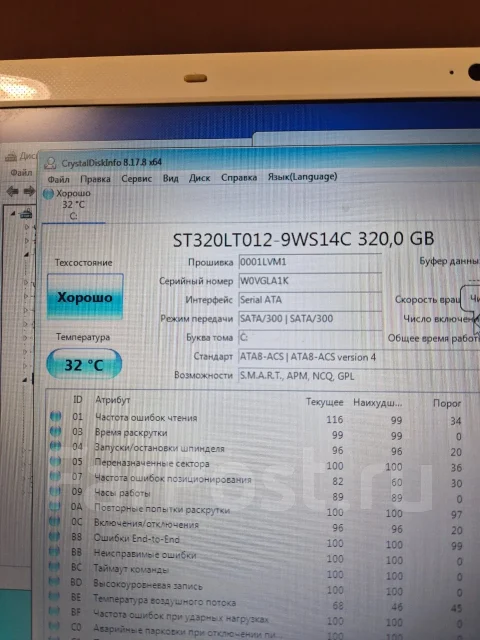Open the Справка menu
Screen dimensions: 480x640
click(239, 178)
